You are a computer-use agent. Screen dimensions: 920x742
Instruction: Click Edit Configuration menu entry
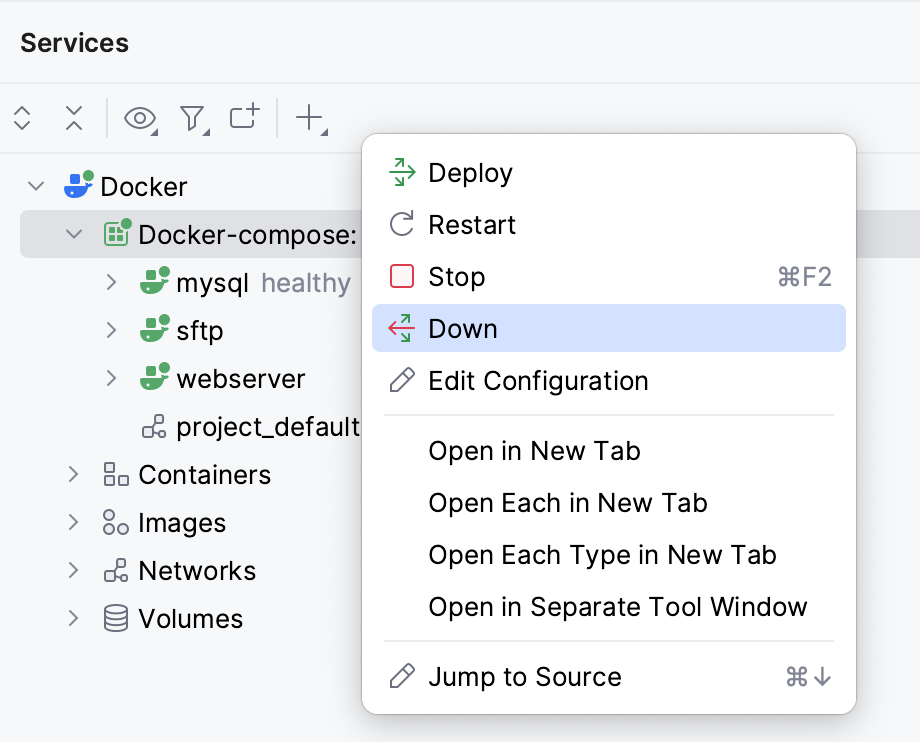537,381
